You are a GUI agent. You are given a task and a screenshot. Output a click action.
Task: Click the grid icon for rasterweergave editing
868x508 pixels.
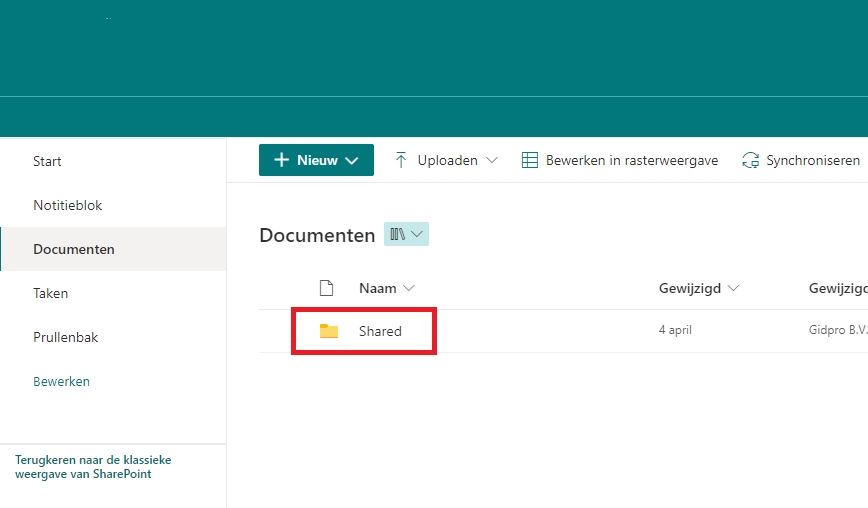[x=530, y=160]
